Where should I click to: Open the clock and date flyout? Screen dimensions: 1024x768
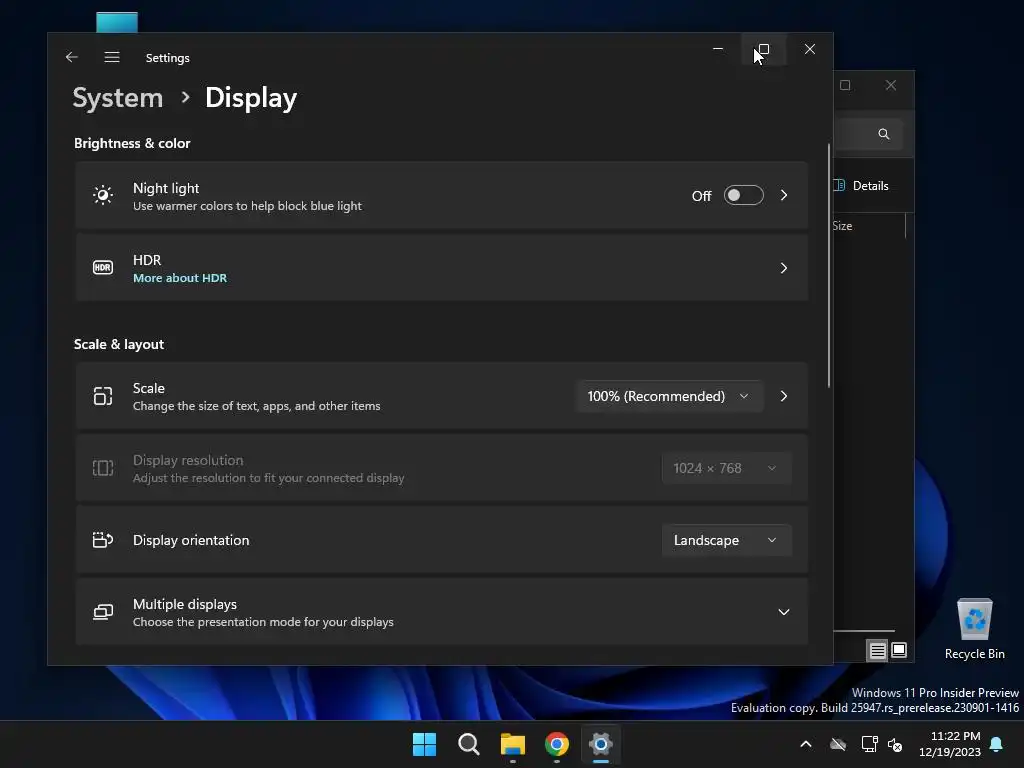[950, 744]
